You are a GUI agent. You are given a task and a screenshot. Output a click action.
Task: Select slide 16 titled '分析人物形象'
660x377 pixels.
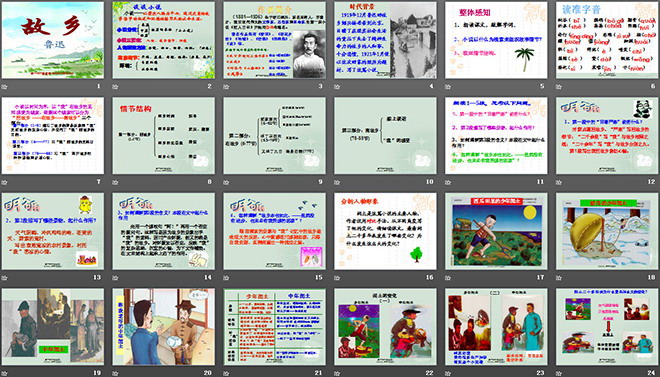(x=385, y=231)
